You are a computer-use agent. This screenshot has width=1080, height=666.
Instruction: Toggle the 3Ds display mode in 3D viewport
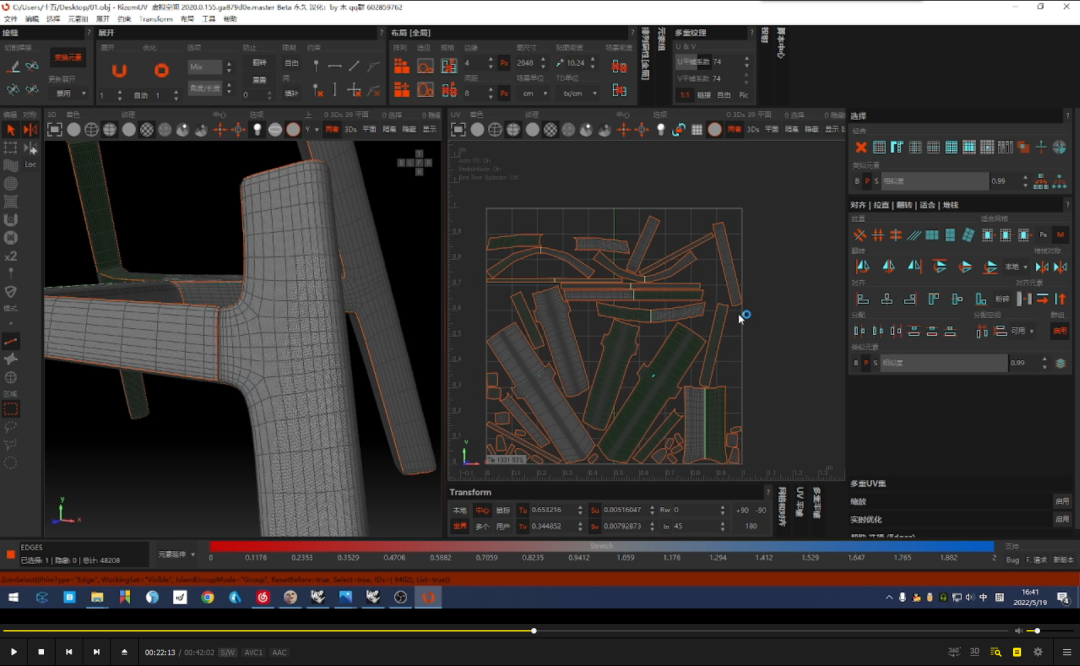[x=351, y=129]
